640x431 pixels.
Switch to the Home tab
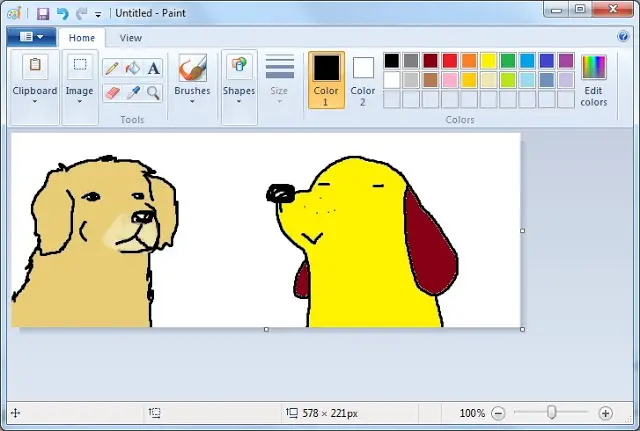click(82, 38)
